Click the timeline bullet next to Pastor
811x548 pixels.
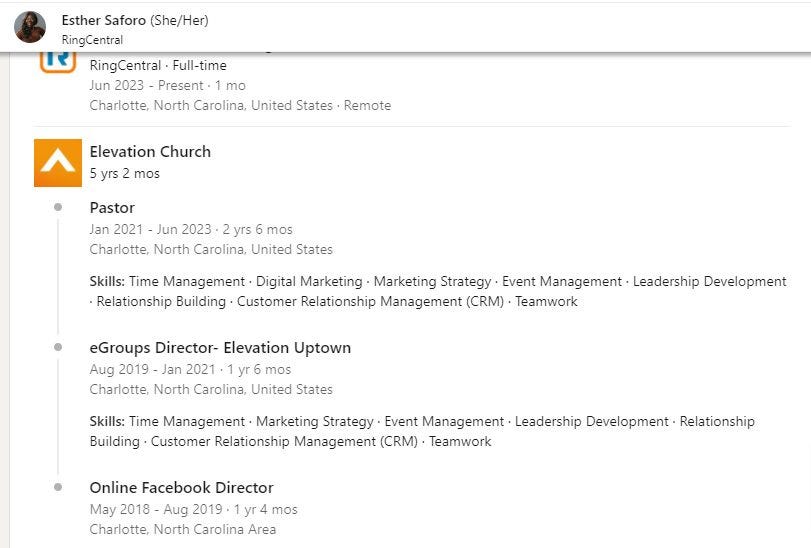[58, 207]
